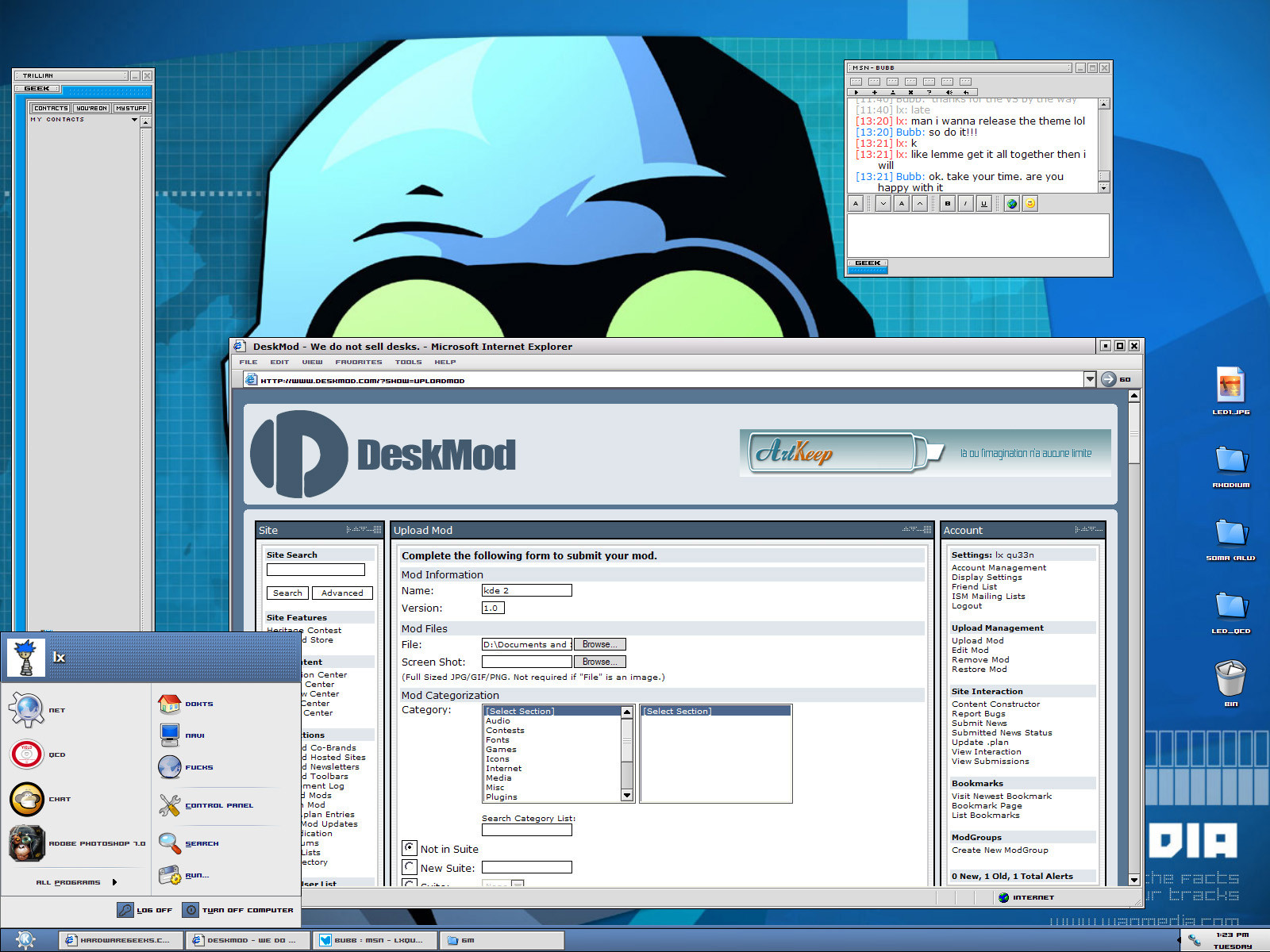Click the MSN chat scrollbar up arrow
The image size is (1270, 952).
coord(1103,104)
